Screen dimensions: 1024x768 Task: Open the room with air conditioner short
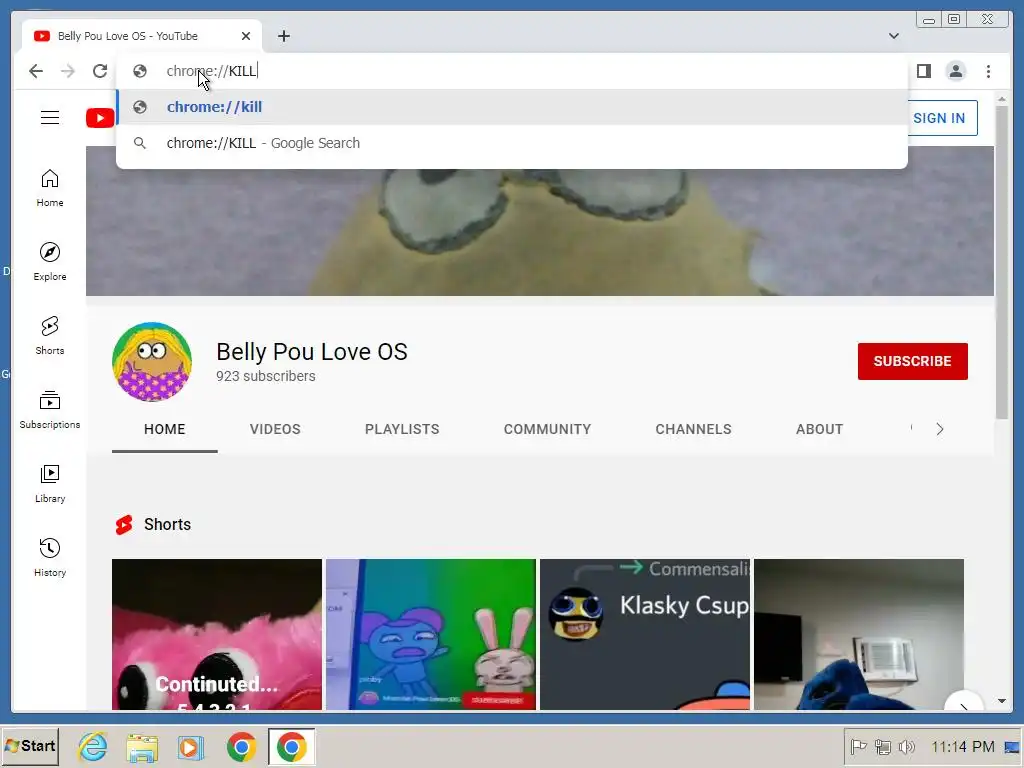859,634
